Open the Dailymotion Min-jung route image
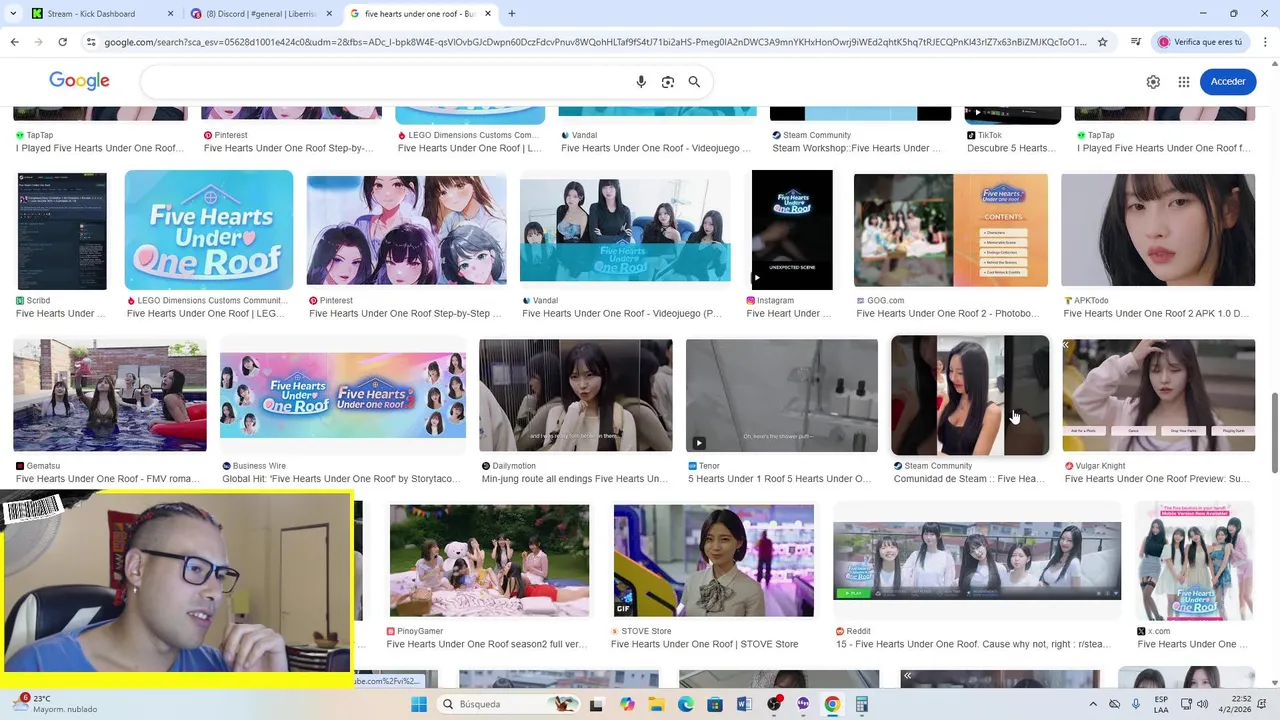This screenshot has height=720, width=1280. (x=576, y=395)
